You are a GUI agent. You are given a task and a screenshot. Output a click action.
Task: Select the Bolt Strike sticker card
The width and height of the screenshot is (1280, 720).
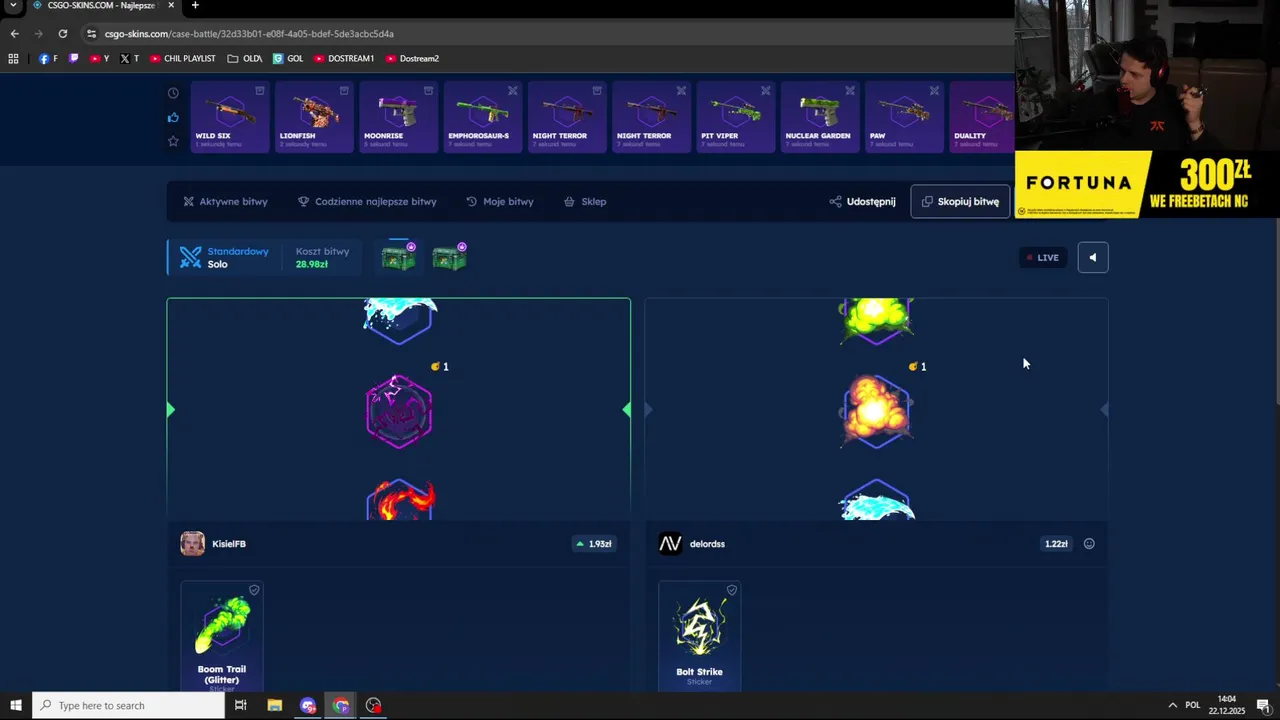pos(700,636)
